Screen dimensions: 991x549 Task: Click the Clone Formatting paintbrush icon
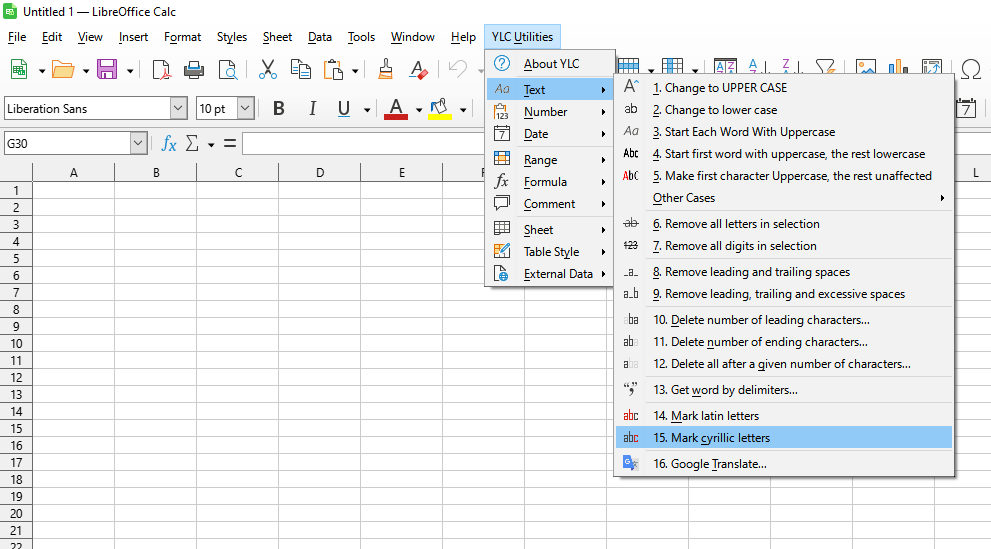385,69
